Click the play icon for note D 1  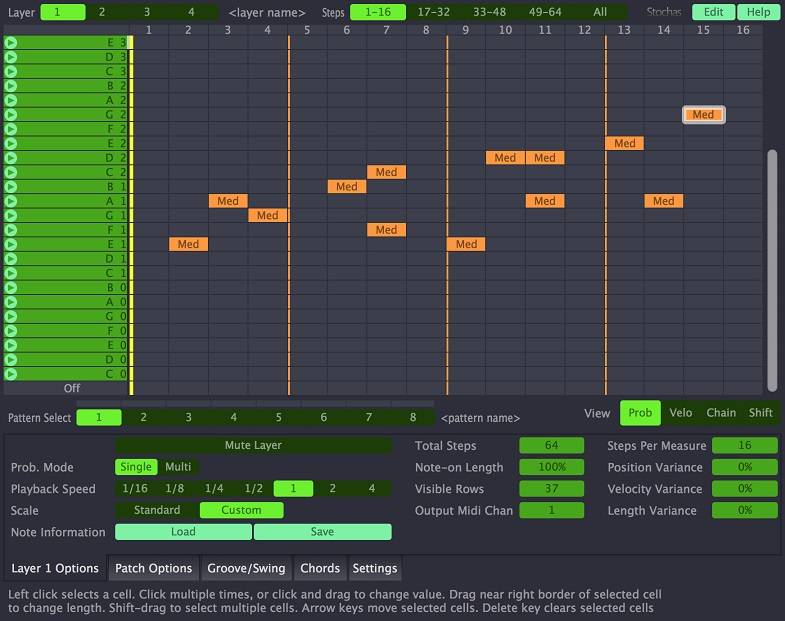(11, 258)
